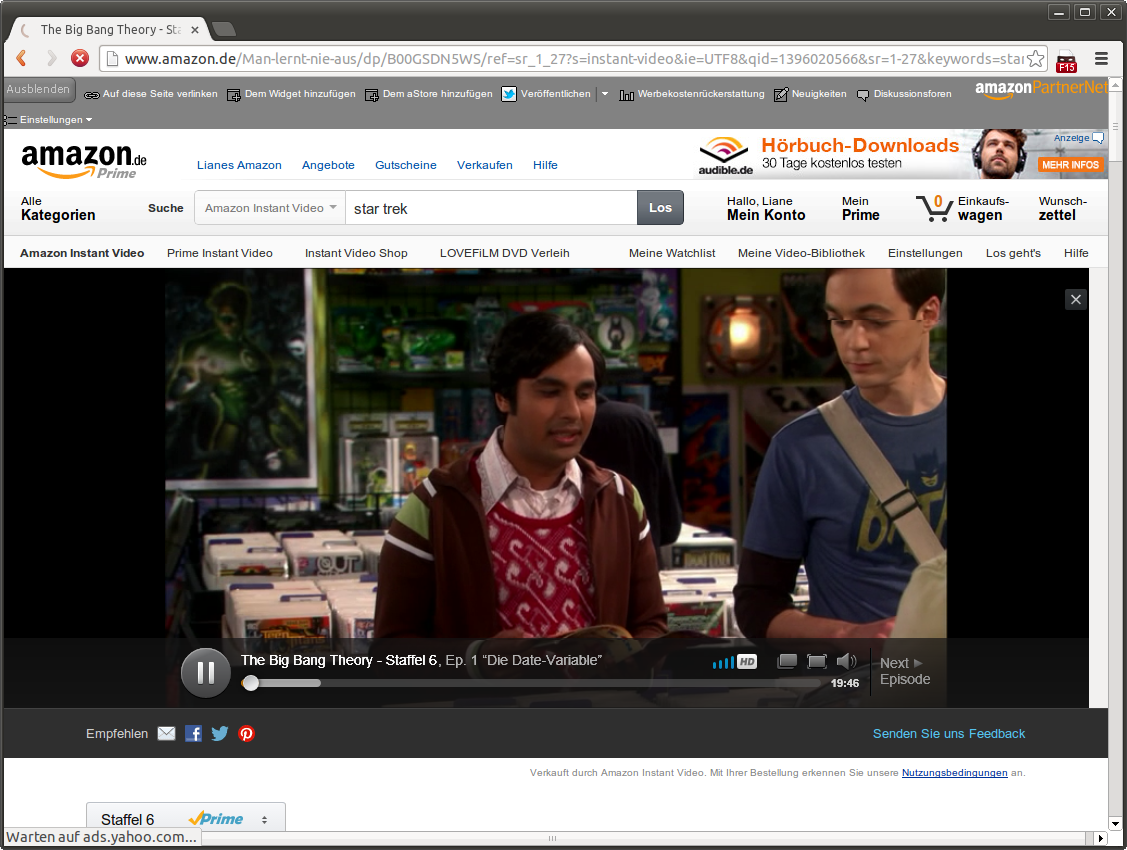The width and height of the screenshot is (1127, 850).
Task: Seek along the video timeline track
Action: 532,683
